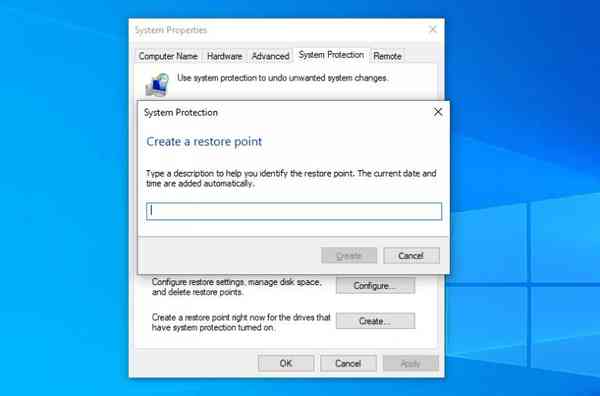Click 'Use system protection to undo' text
The height and width of the screenshot is (396, 600).
282,78
